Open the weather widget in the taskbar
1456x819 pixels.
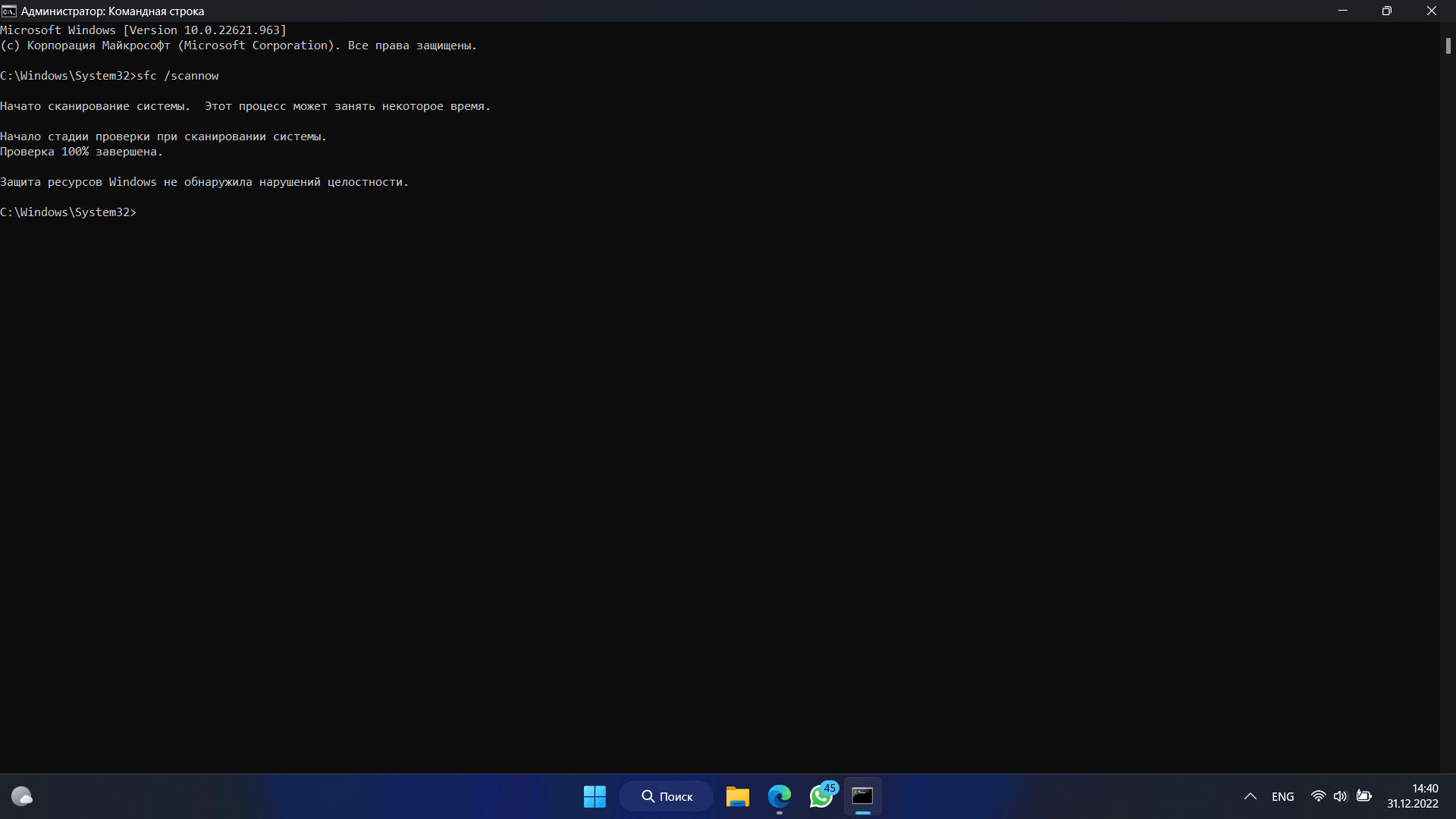[x=21, y=796]
